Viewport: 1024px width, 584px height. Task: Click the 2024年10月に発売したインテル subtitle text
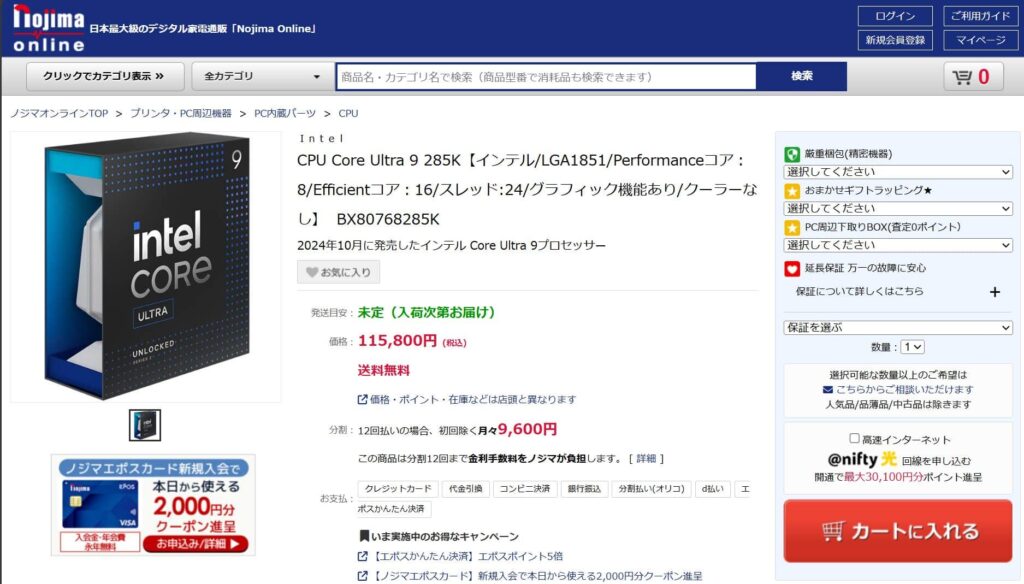(x=451, y=246)
